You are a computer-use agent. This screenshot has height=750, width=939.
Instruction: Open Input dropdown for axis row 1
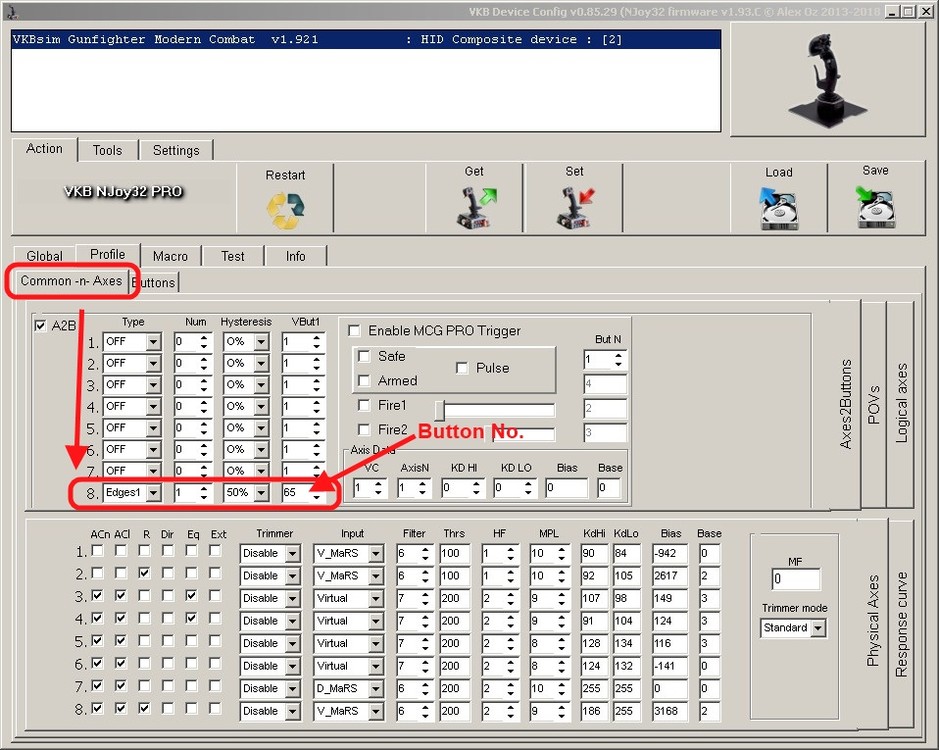tap(375, 554)
